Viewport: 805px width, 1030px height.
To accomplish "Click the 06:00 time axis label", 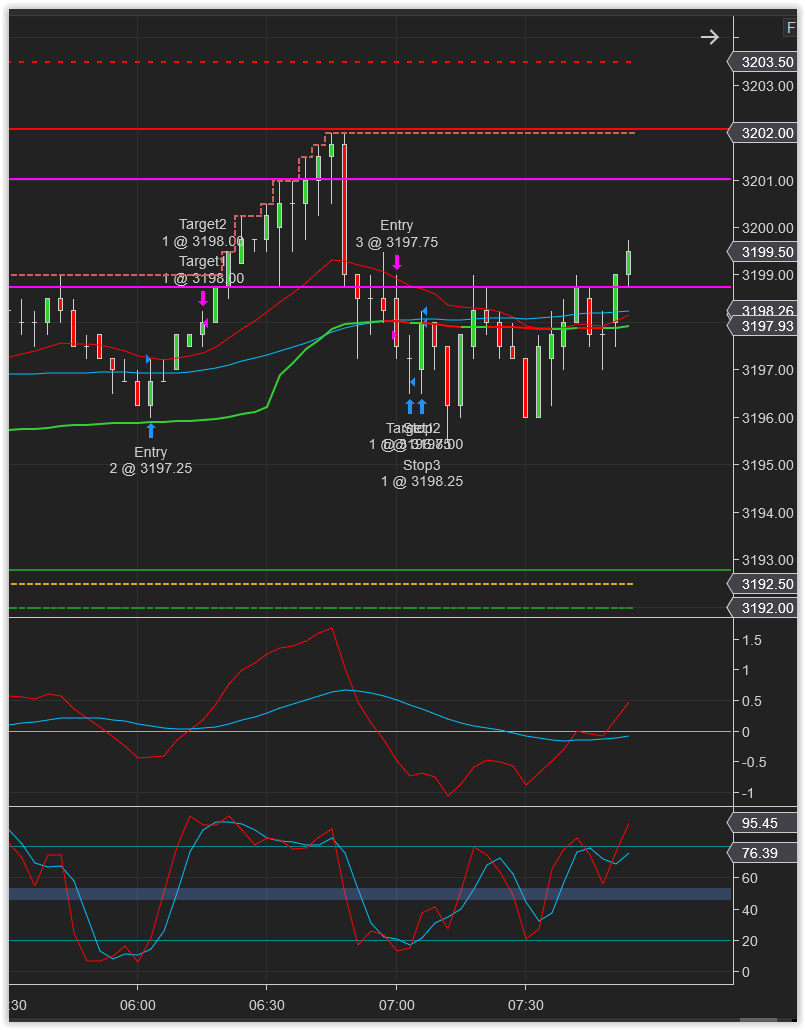I will click(138, 1006).
